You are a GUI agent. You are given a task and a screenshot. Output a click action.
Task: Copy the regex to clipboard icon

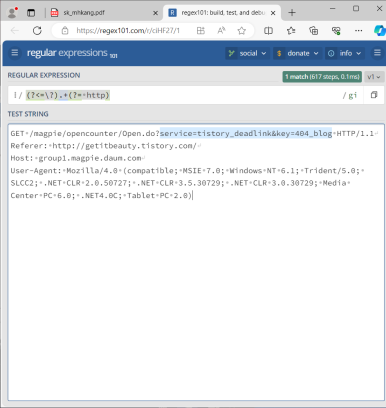coord(374,95)
